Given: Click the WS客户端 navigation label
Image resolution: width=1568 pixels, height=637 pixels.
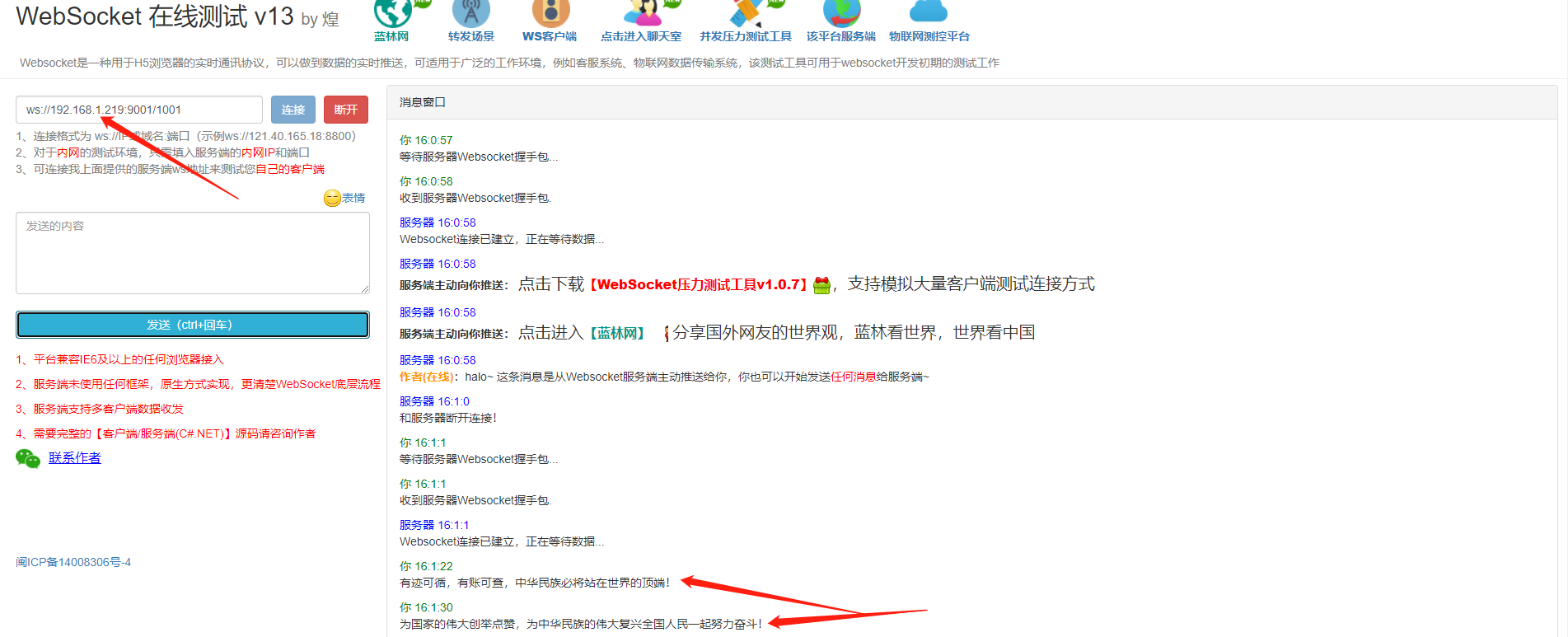Looking at the screenshot, I should tap(550, 36).
